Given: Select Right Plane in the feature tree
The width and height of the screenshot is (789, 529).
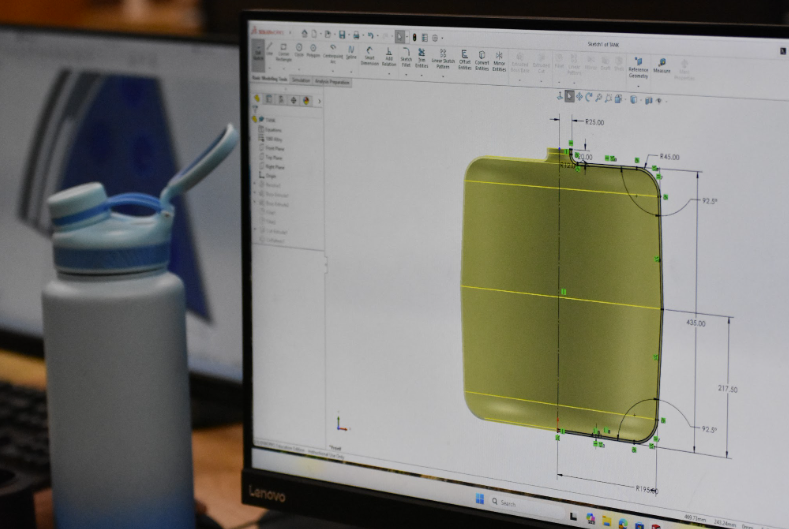Looking at the screenshot, I should [x=271, y=166].
